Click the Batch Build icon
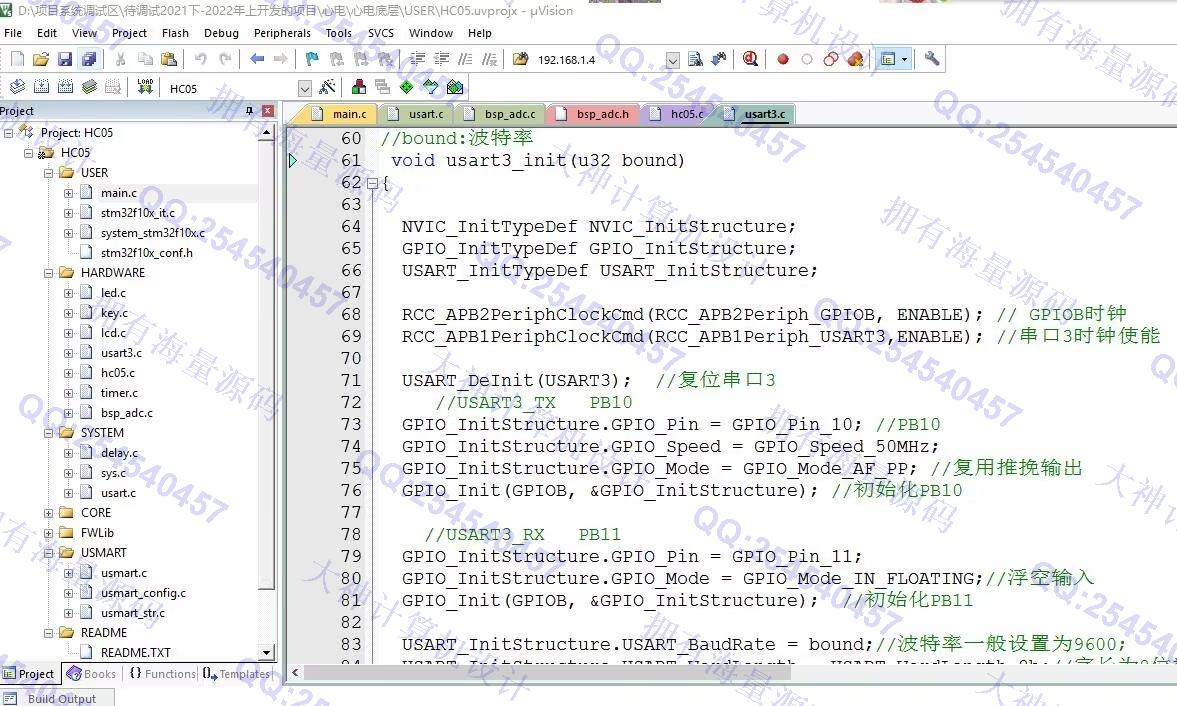The width and height of the screenshot is (1177, 706). [x=89, y=87]
